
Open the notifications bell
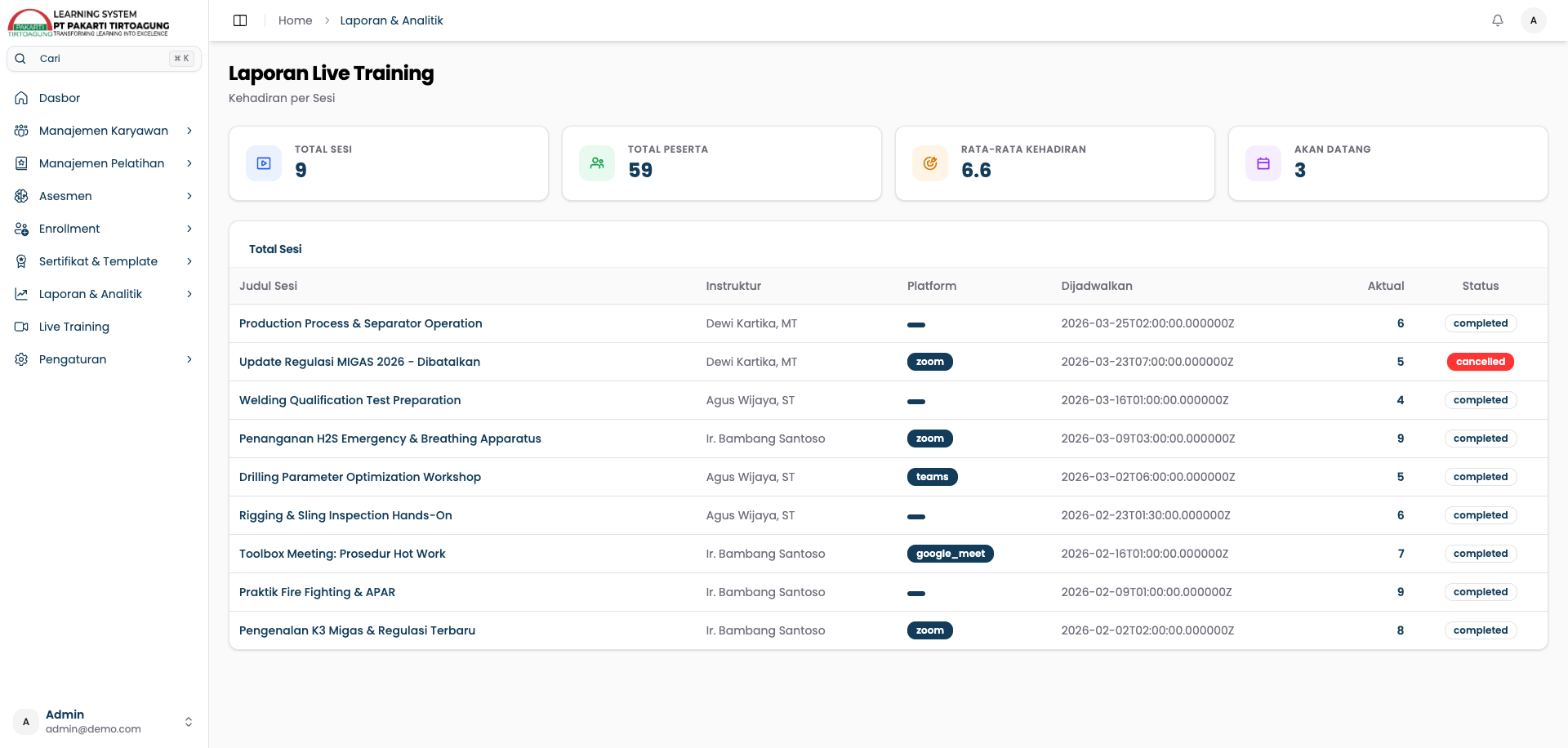pos(1498,20)
